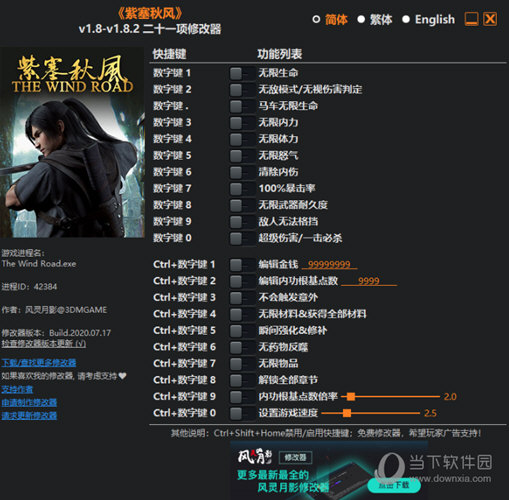Click author text 风灵月影@3DMGAME
The width and height of the screenshot is (509, 500).
pyautogui.click(x=66, y=310)
